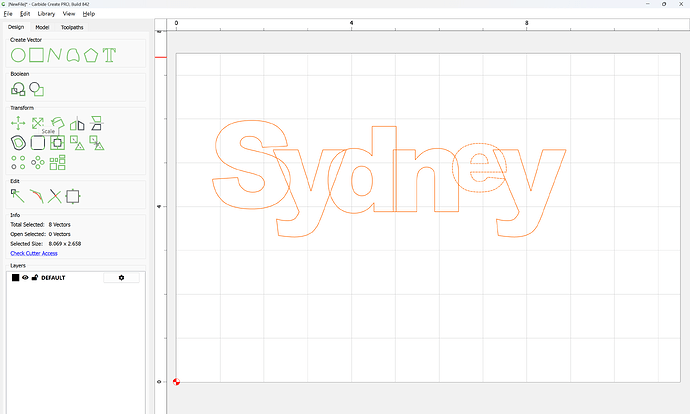Use the Trim Vectors scissors tool

(55, 196)
